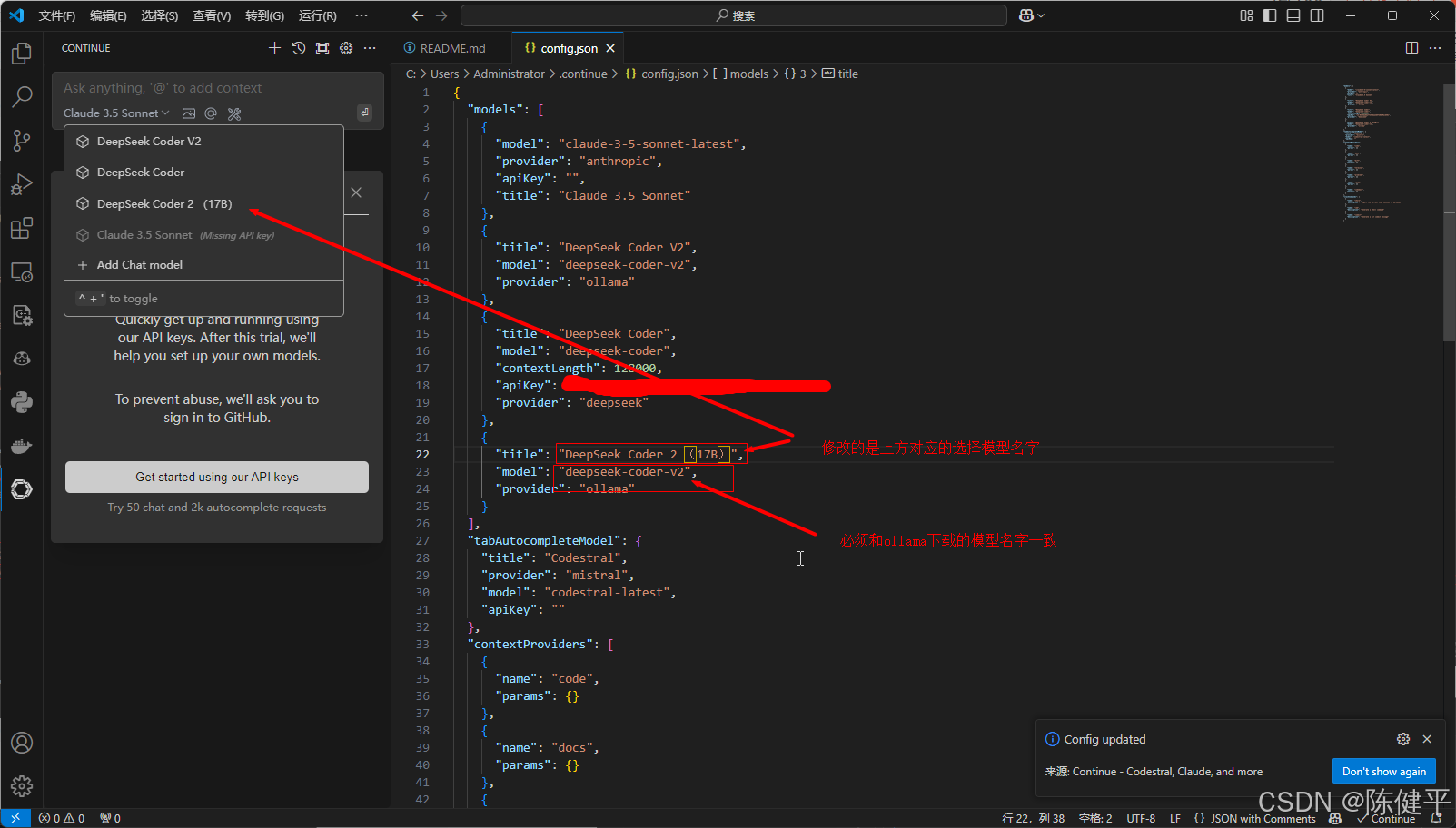The width and height of the screenshot is (1456, 828).
Task: Open the 编辑(E) menu
Action: (108, 15)
